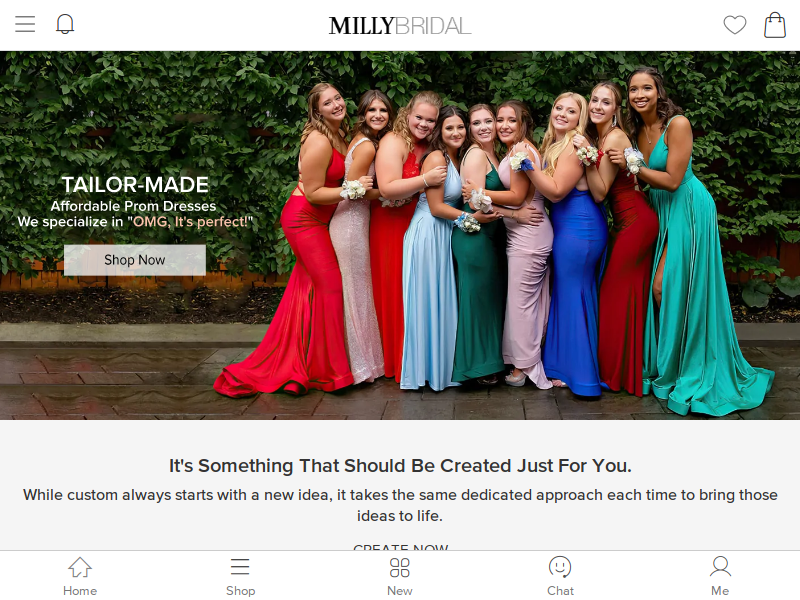Select the New tab label
Screen dimensions: 800x600
399,590
